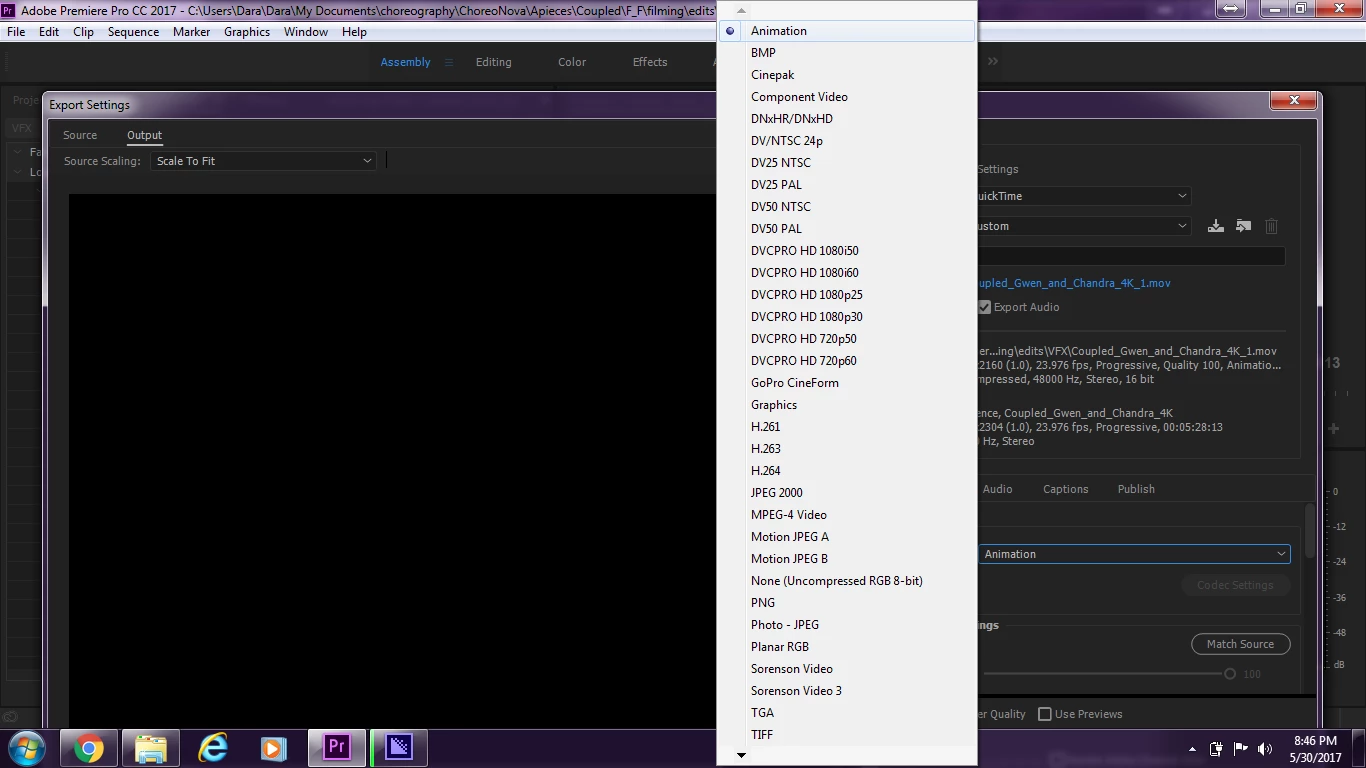Collapse the 'Lo' bin chevron in Project panel
Screen dimensions: 1366x768
(x=18, y=172)
